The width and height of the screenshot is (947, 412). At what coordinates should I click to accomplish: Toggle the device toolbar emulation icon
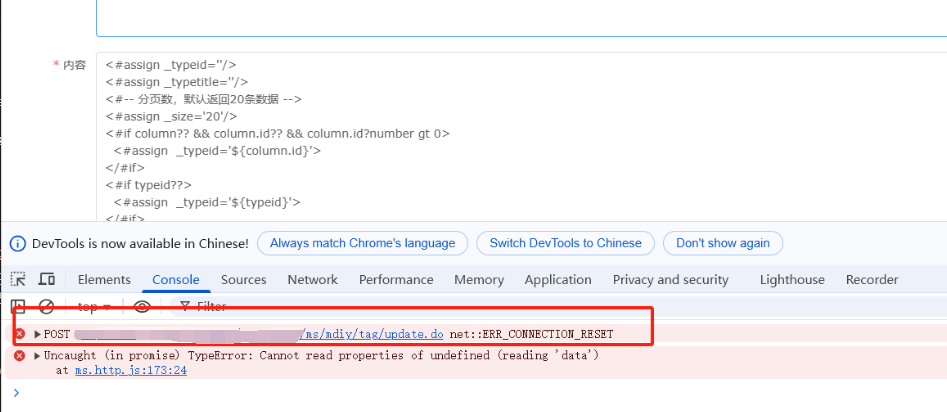click(46, 280)
